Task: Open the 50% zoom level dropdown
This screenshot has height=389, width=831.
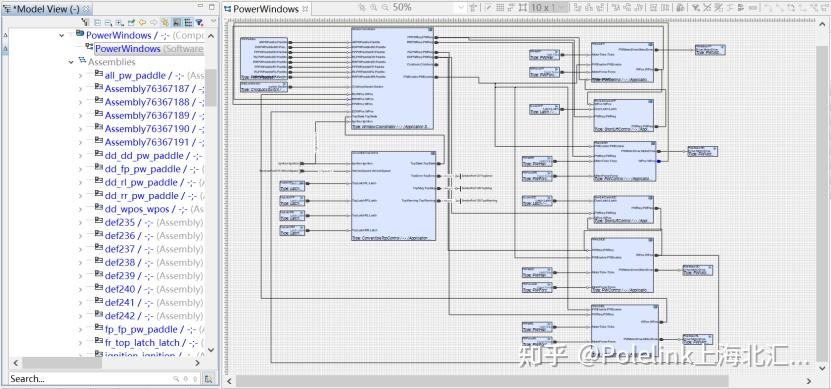Action: tap(461, 7)
